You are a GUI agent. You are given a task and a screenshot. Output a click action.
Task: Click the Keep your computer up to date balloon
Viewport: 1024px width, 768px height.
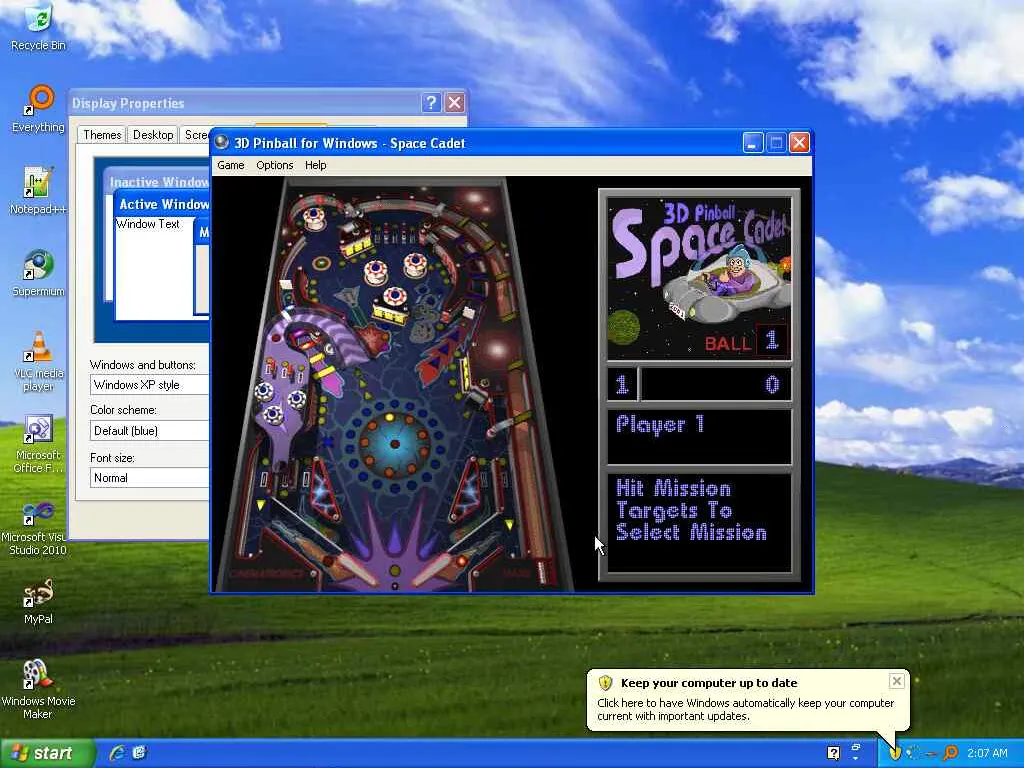point(748,699)
